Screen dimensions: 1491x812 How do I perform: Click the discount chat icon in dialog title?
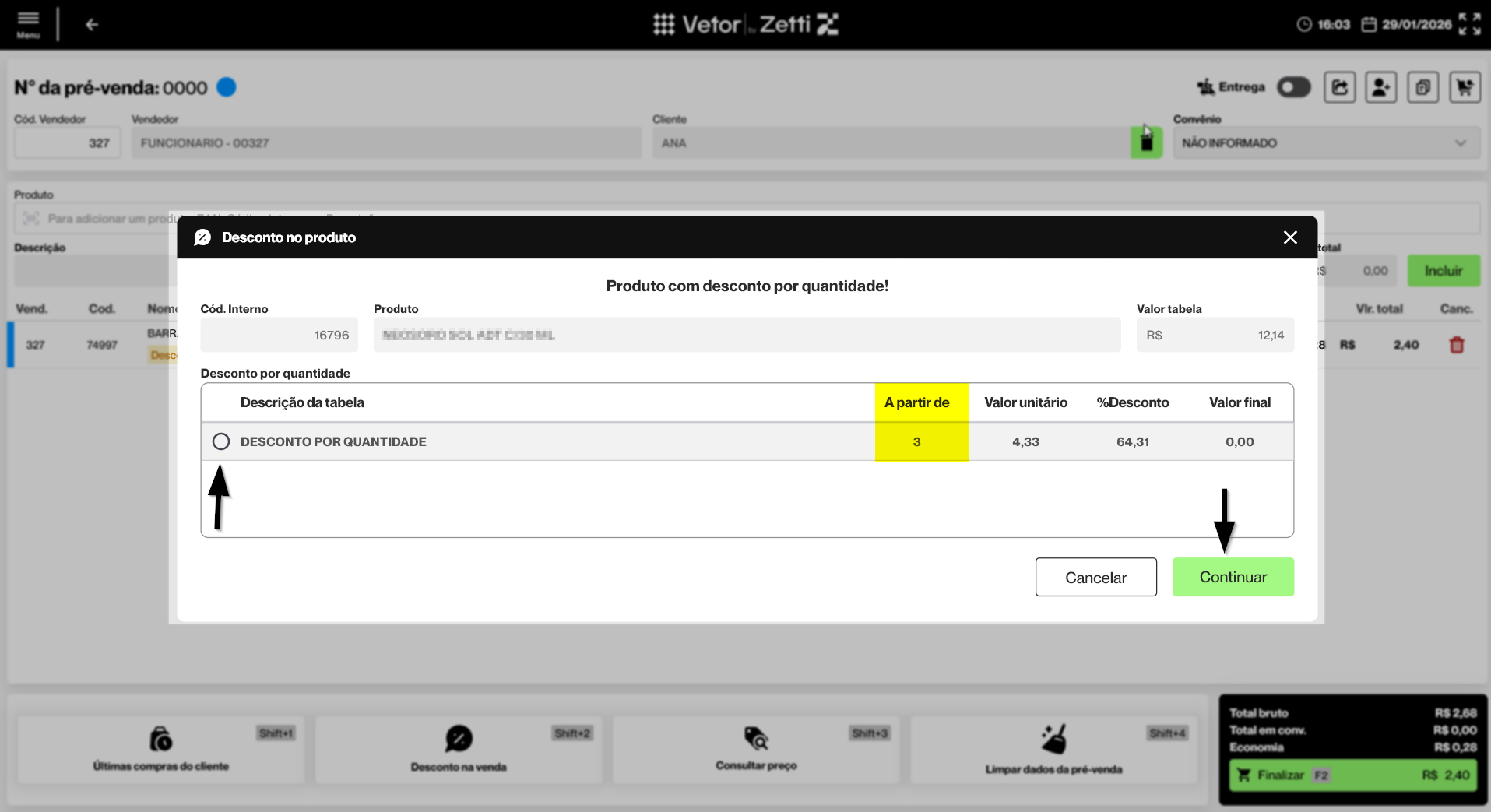(202, 237)
